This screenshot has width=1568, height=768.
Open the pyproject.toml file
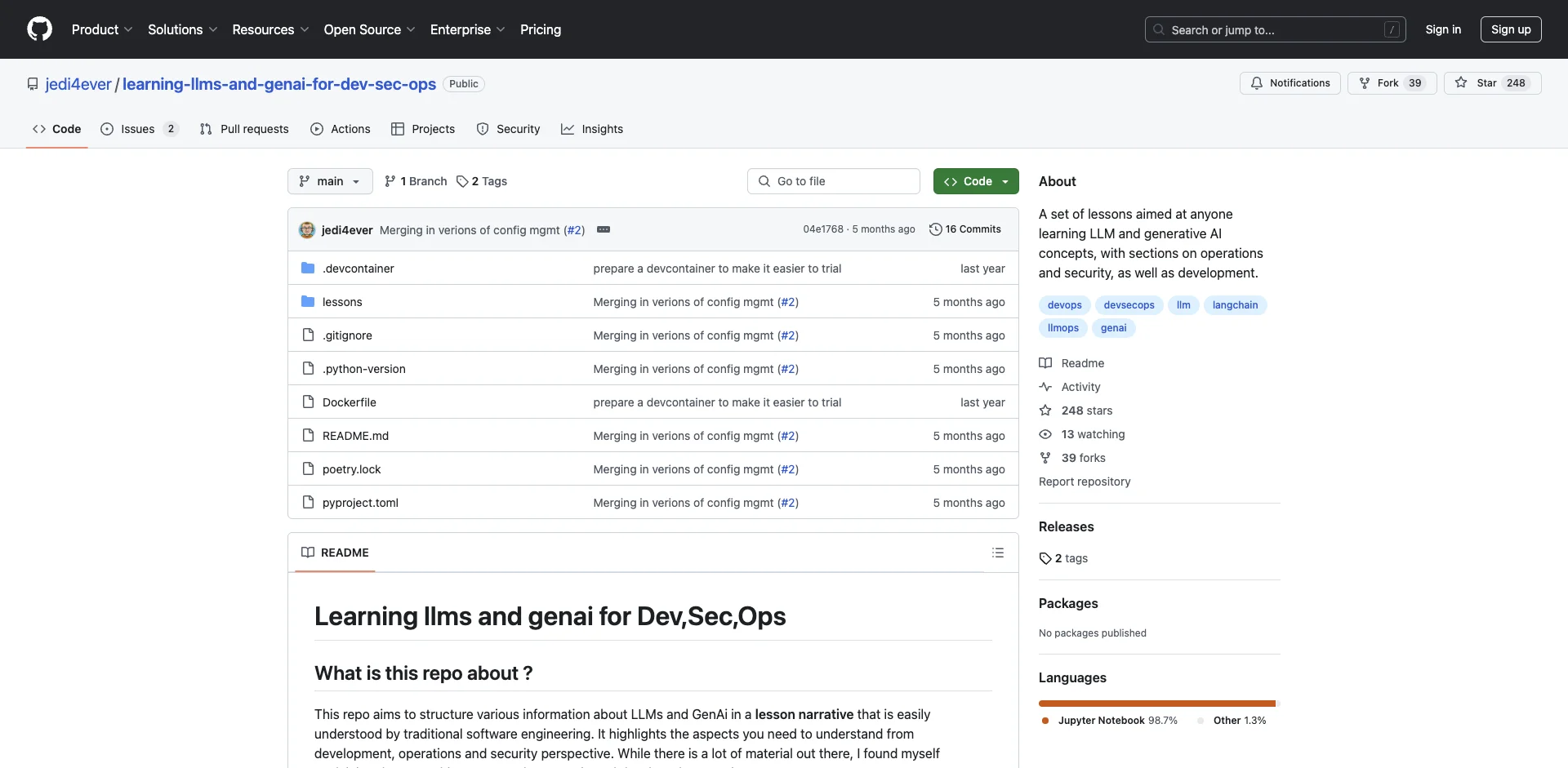360,503
